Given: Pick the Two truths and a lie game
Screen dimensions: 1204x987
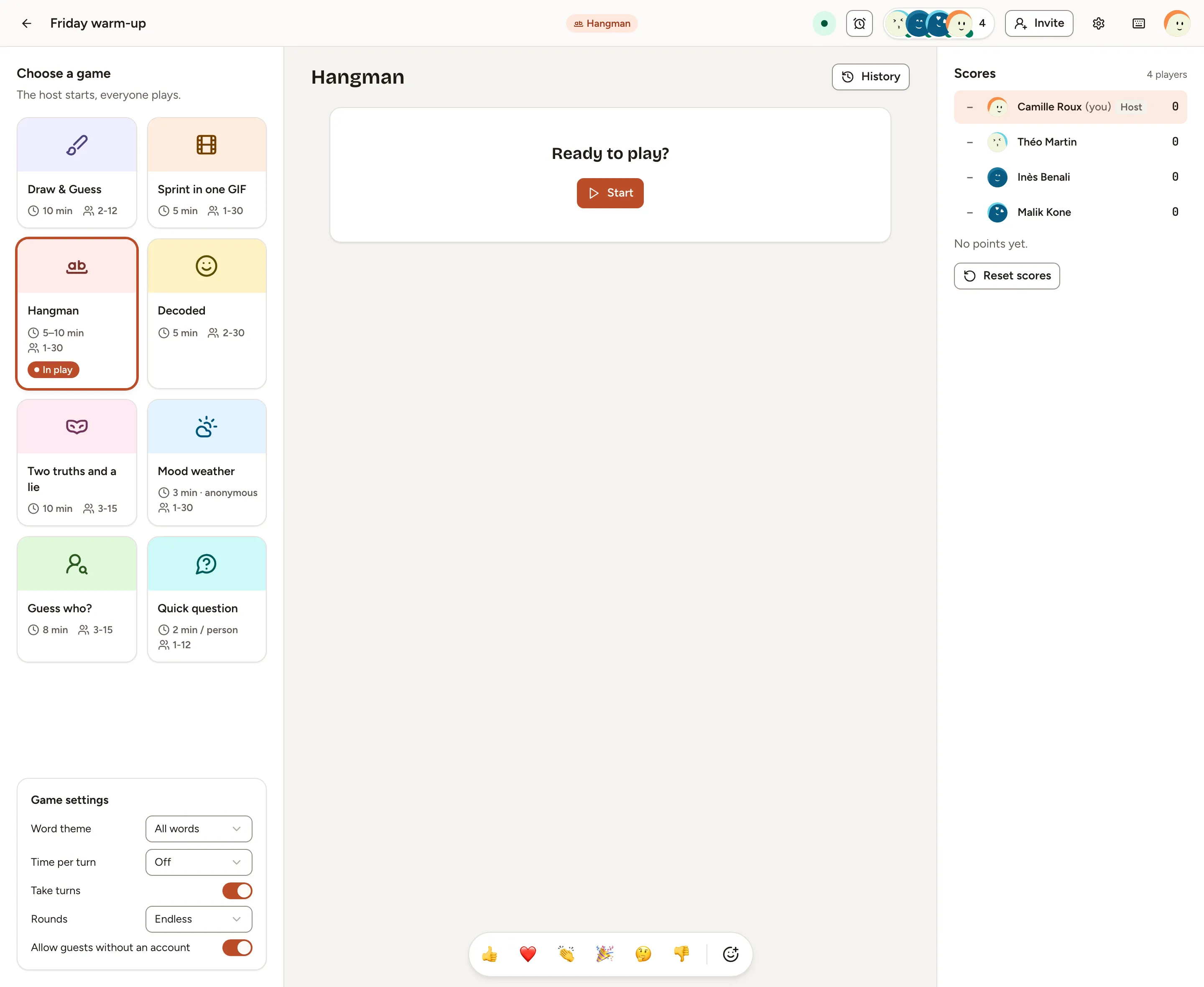Looking at the screenshot, I should pos(77,462).
